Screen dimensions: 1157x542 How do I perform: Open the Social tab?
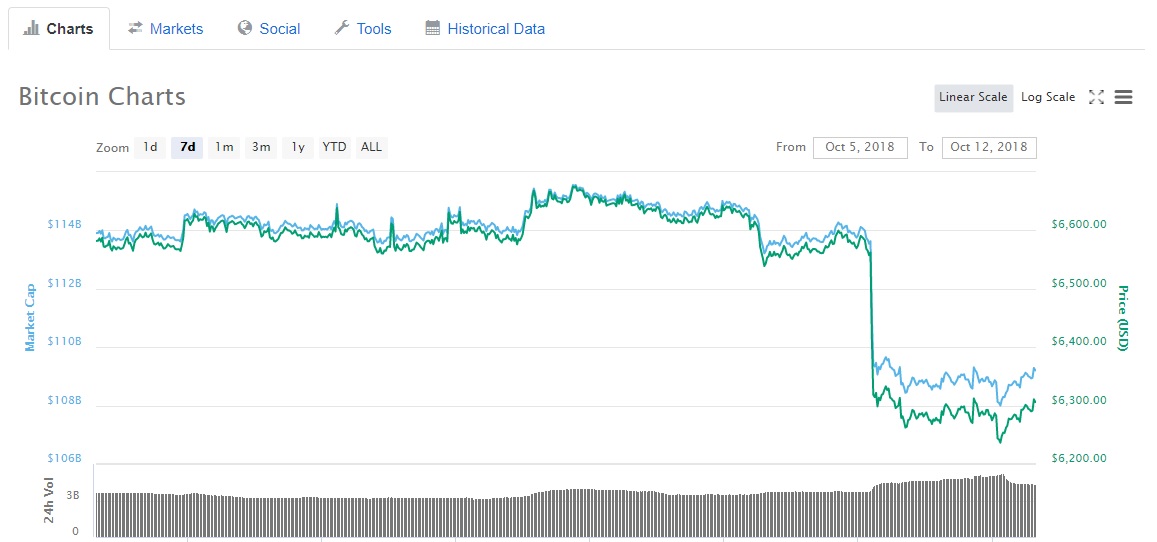click(x=269, y=29)
